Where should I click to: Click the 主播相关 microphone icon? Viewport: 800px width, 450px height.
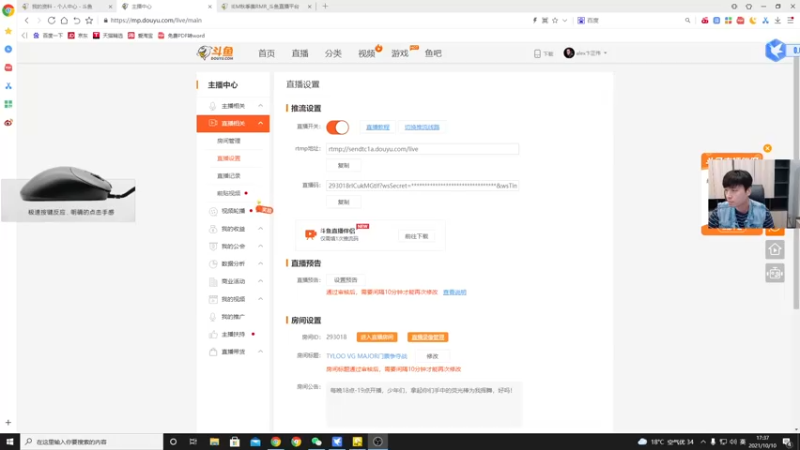pos(213,106)
